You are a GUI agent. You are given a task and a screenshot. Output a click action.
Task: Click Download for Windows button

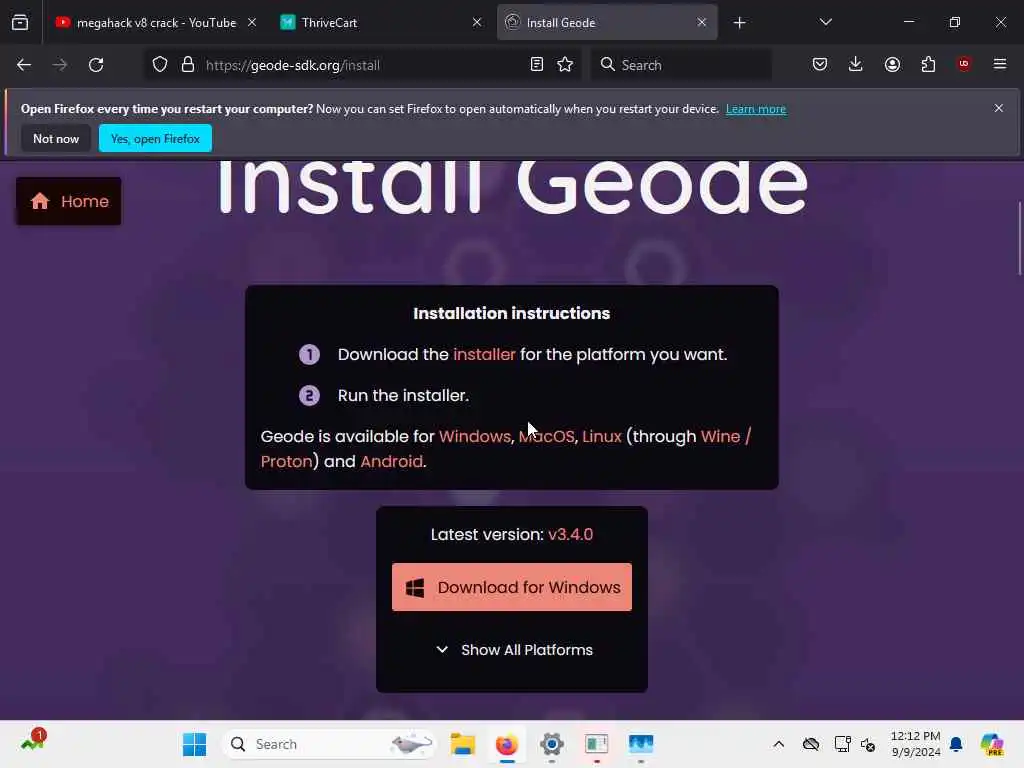point(512,587)
